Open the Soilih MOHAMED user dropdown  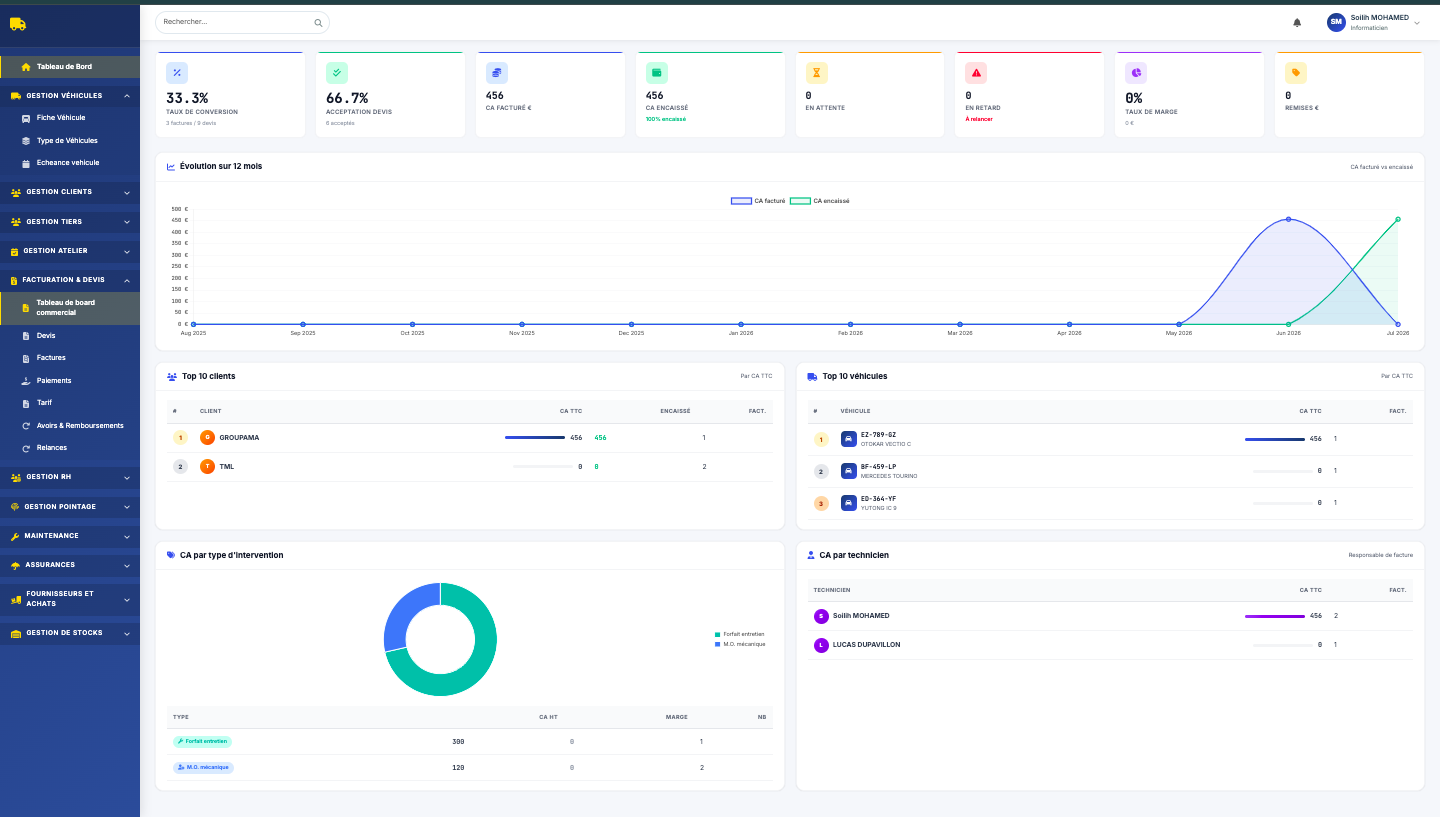[1373, 22]
